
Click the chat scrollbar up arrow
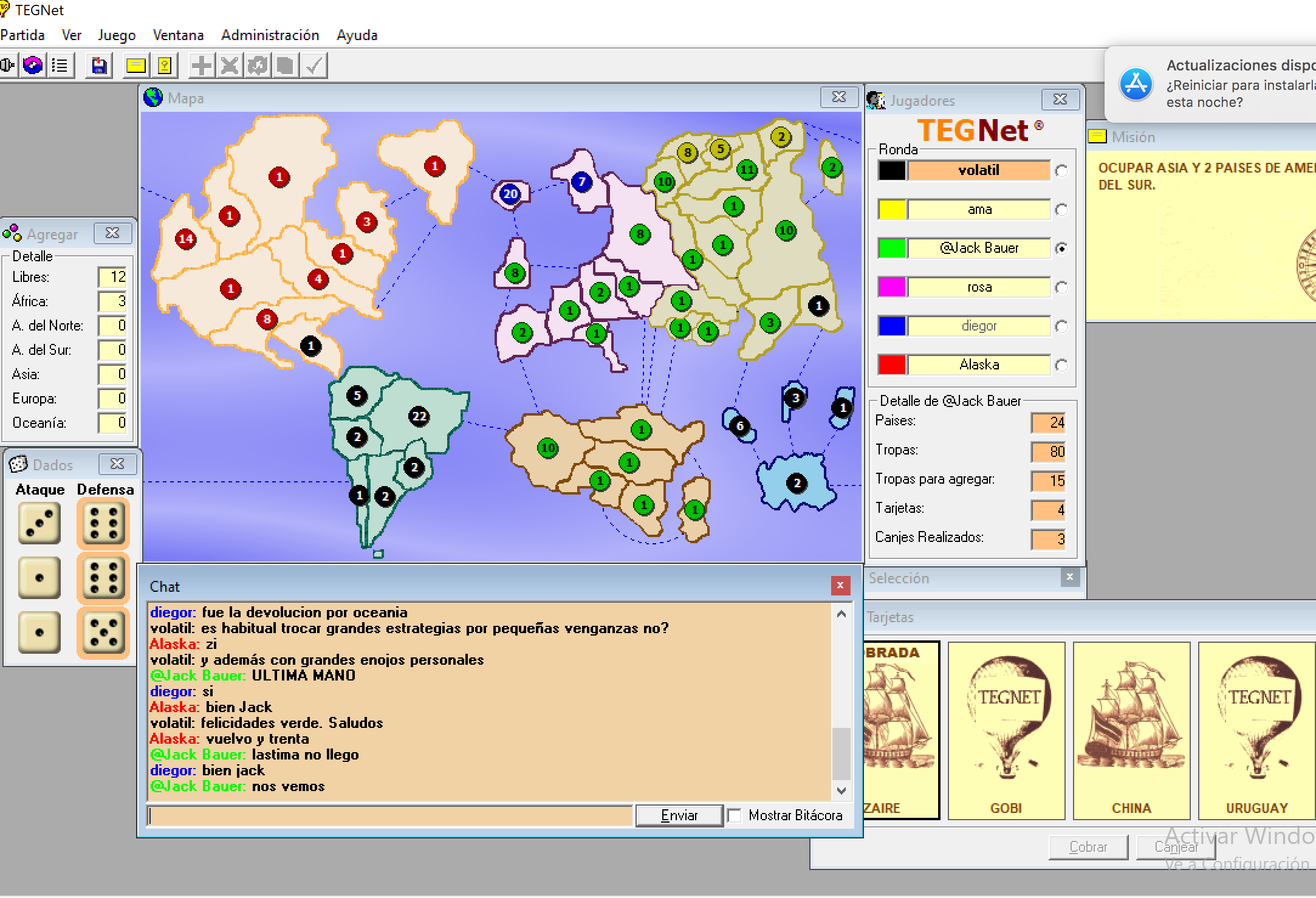click(x=841, y=614)
